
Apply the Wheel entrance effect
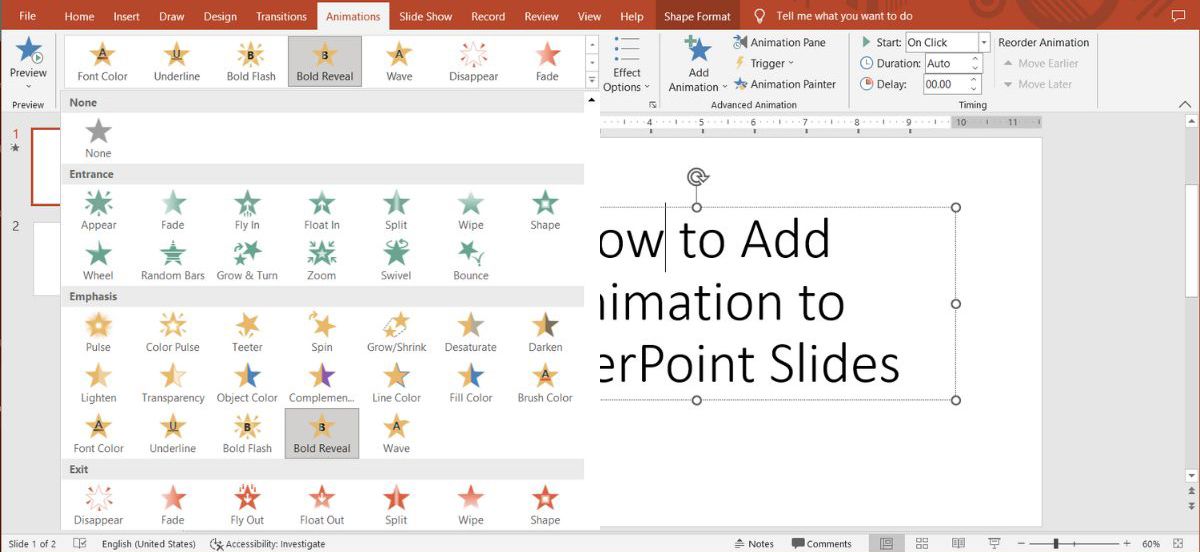coord(98,261)
